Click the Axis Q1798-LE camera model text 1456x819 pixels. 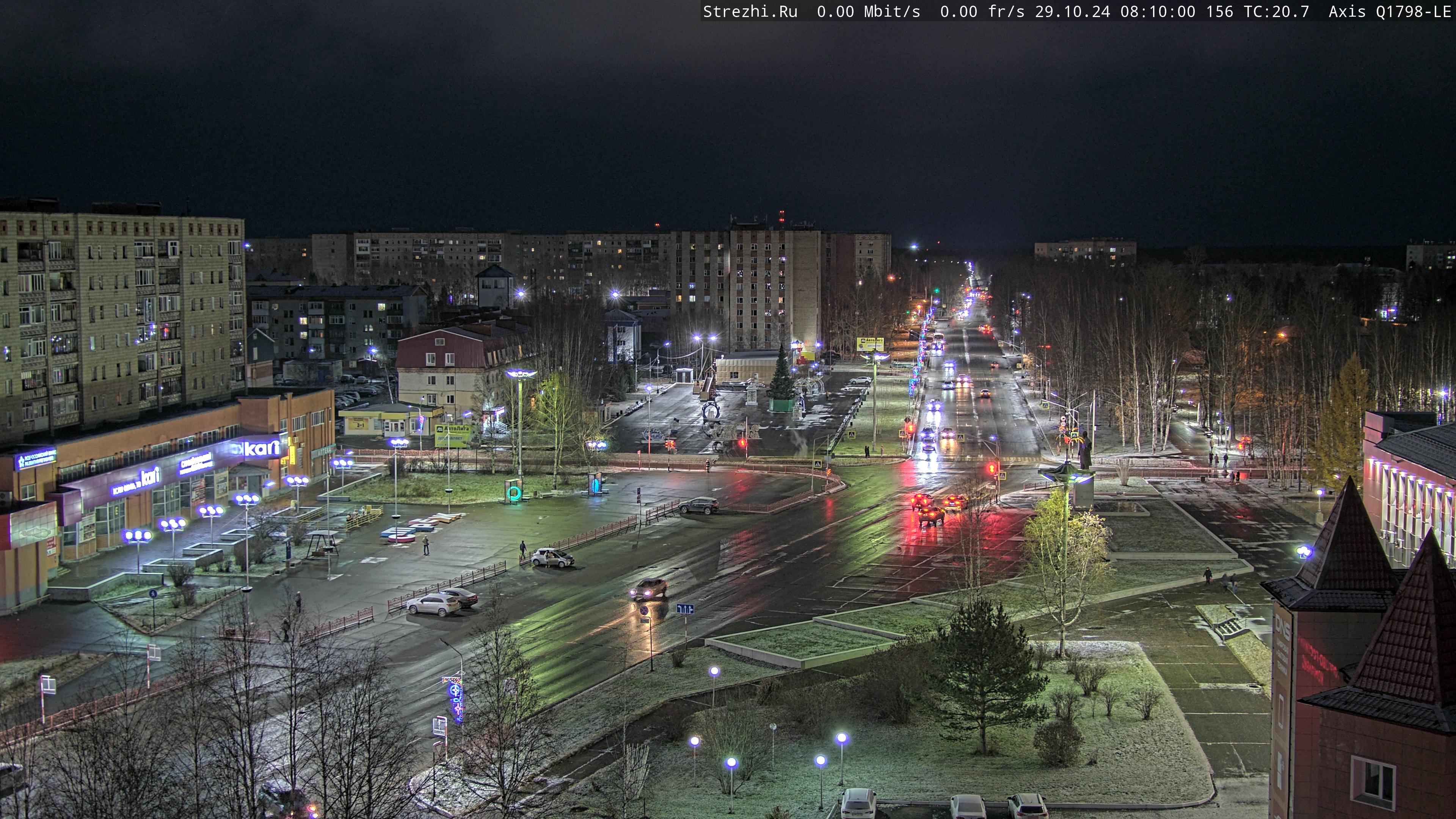coord(1389,12)
